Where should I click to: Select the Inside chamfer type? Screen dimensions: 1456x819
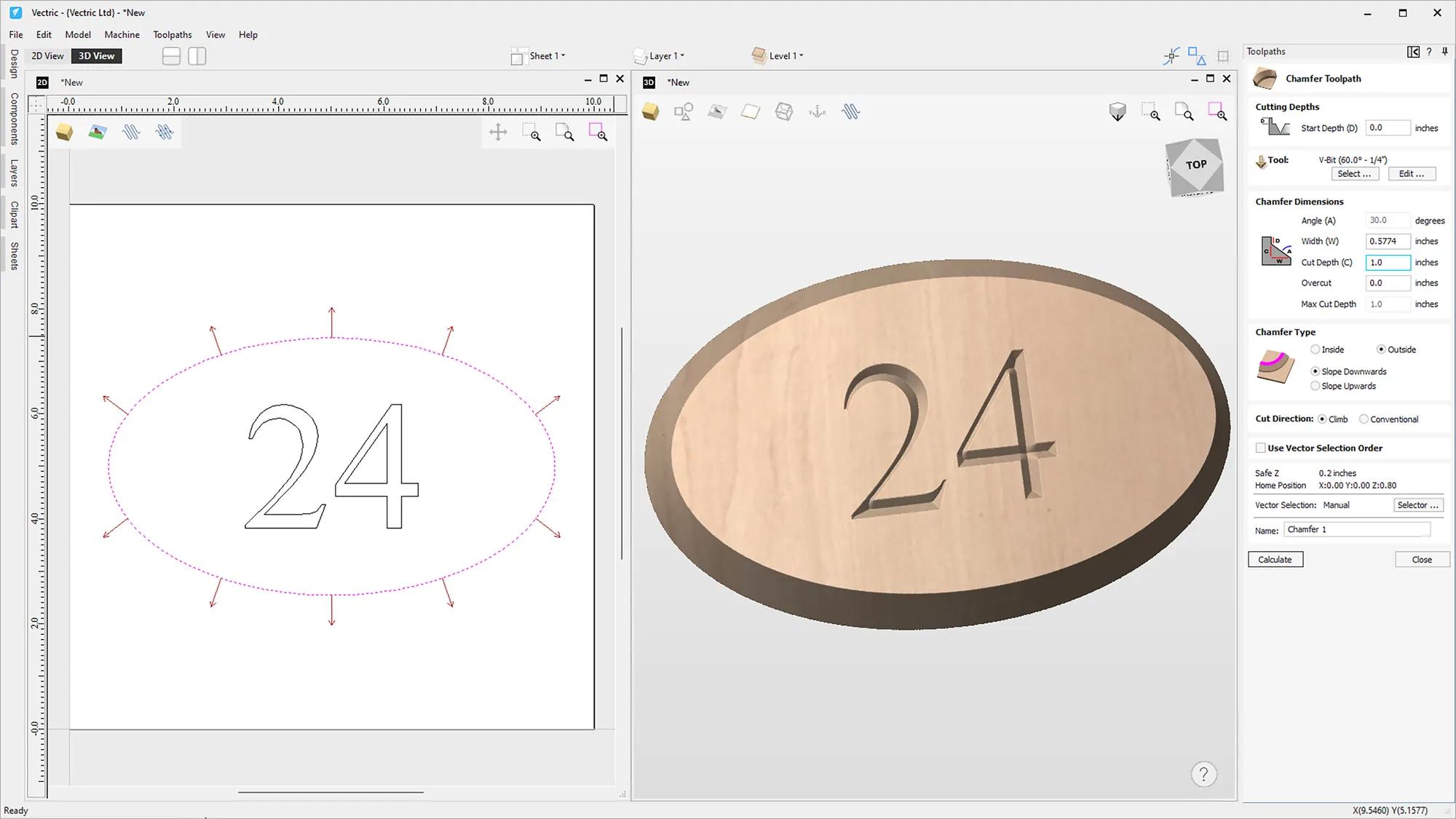[1315, 349]
